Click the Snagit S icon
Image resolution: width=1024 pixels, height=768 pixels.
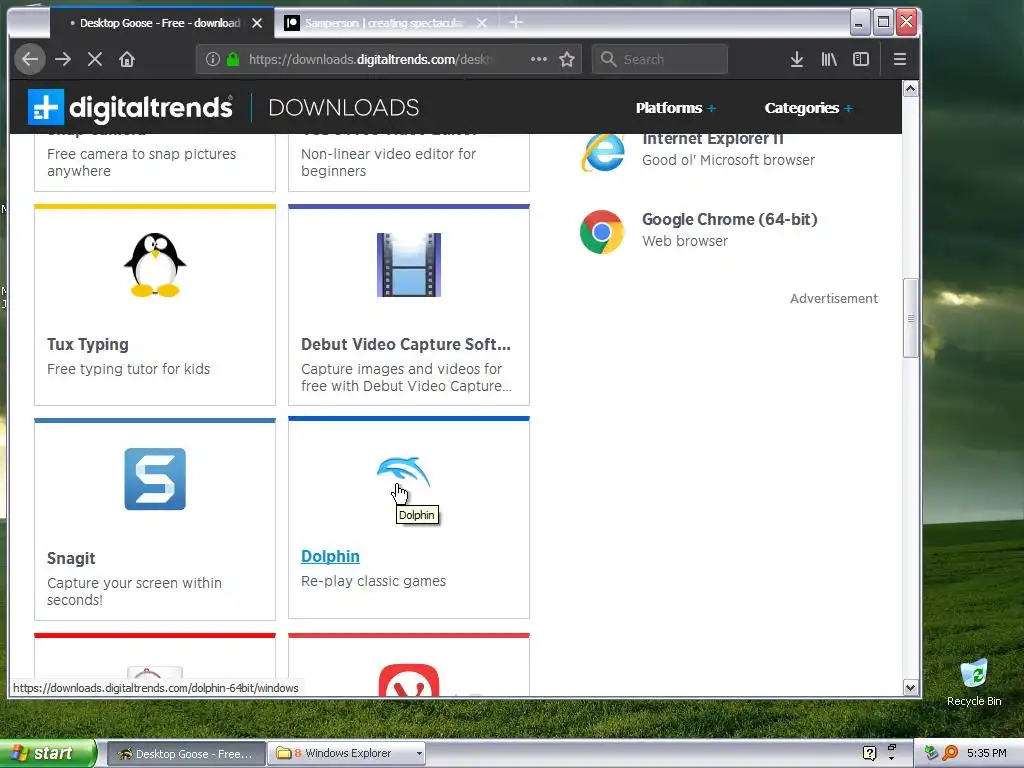pos(155,479)
